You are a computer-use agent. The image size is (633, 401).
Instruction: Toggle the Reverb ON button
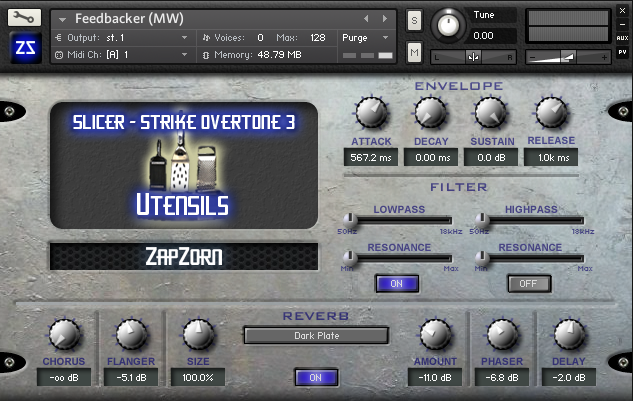[316, 377]
